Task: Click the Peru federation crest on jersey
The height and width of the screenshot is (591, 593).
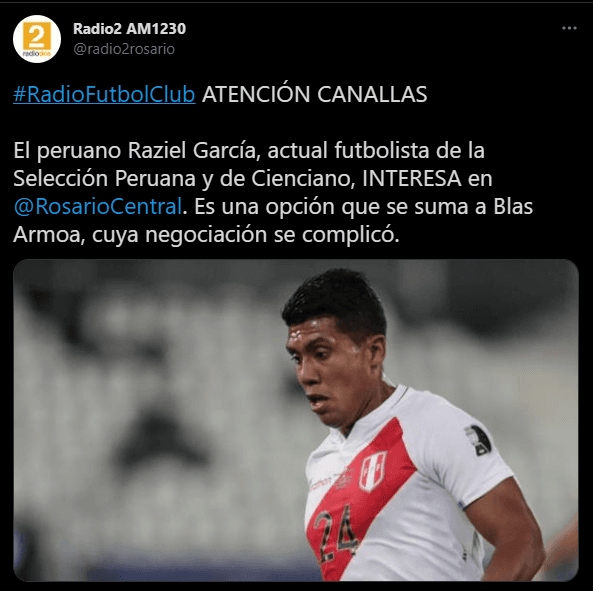Action: tap(372, 471)
